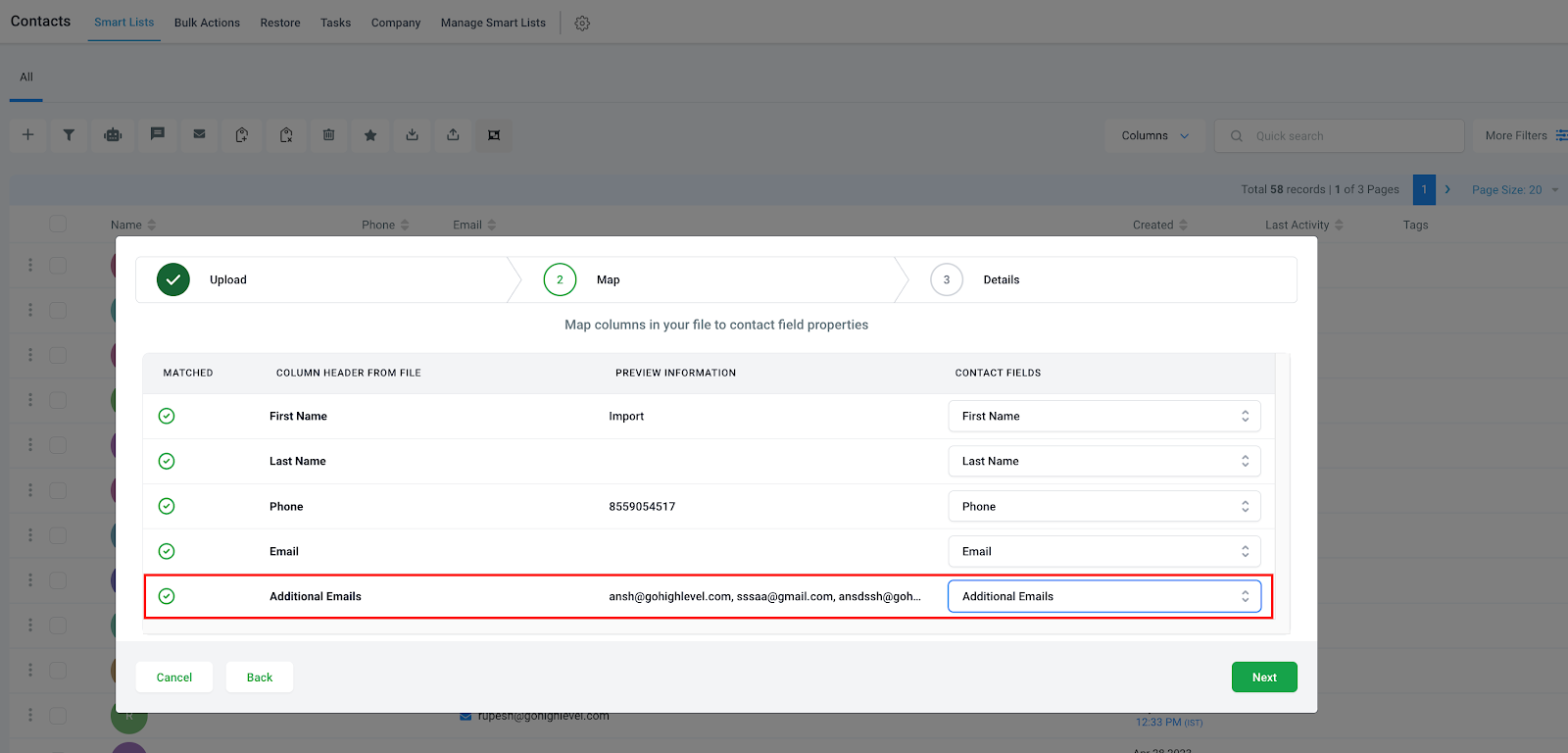The height and width of the screenshot is (753, 1568).
Task: Go to next page with chevron arrow
Action: click(1447, 190)
